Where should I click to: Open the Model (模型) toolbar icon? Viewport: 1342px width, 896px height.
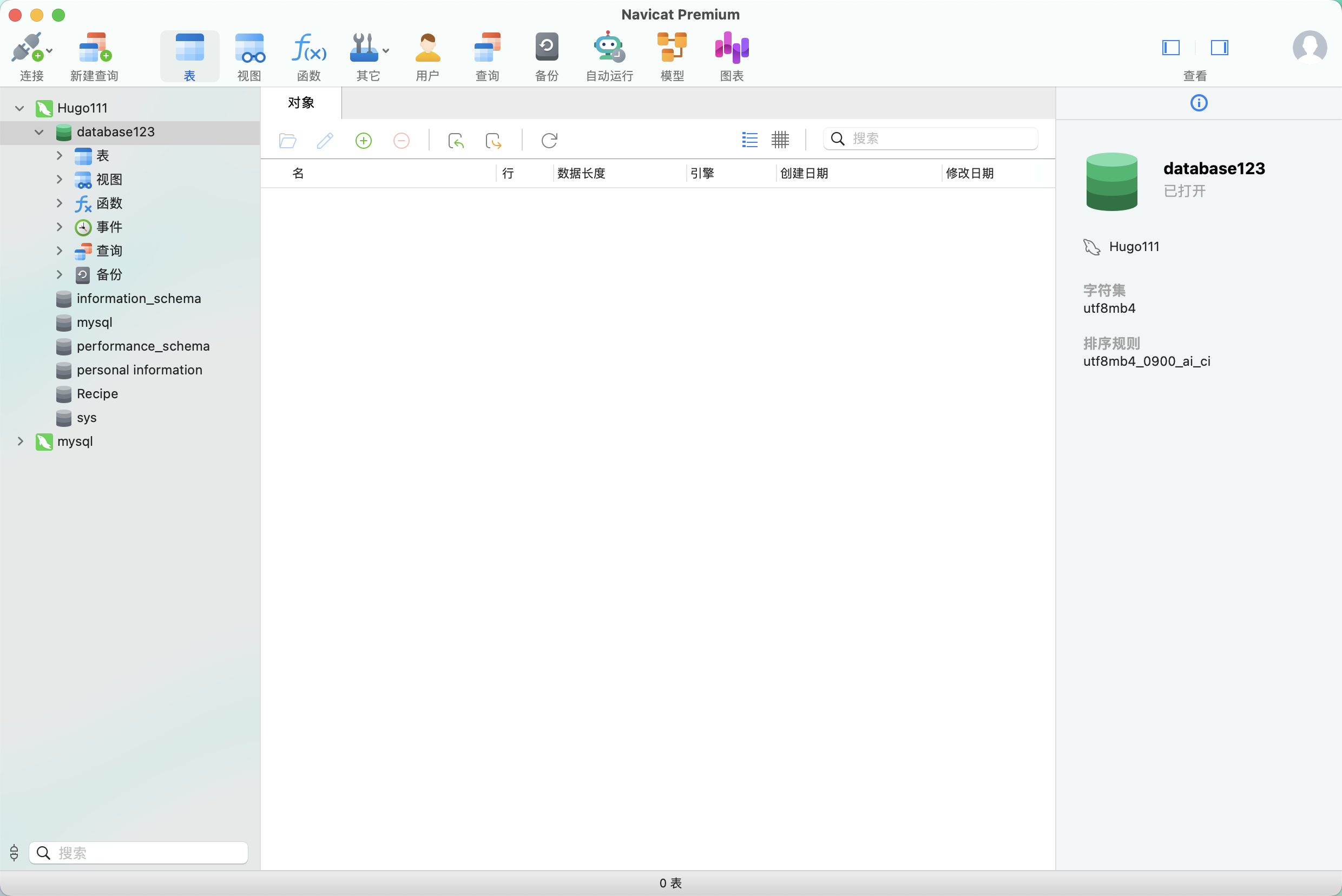(672, 48)
